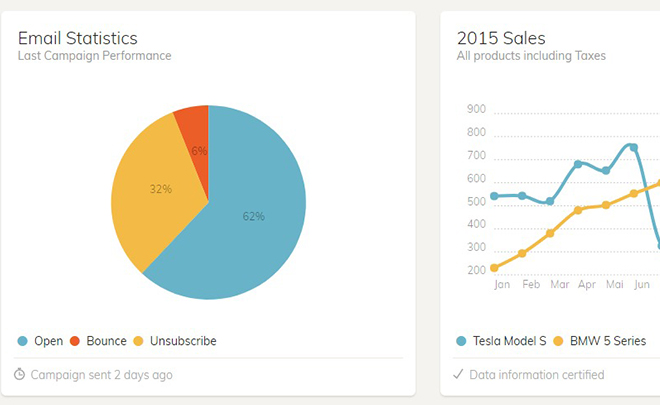Click the blue Tesla Model S legend dot

pyautogui.click(x=461, y=341)
